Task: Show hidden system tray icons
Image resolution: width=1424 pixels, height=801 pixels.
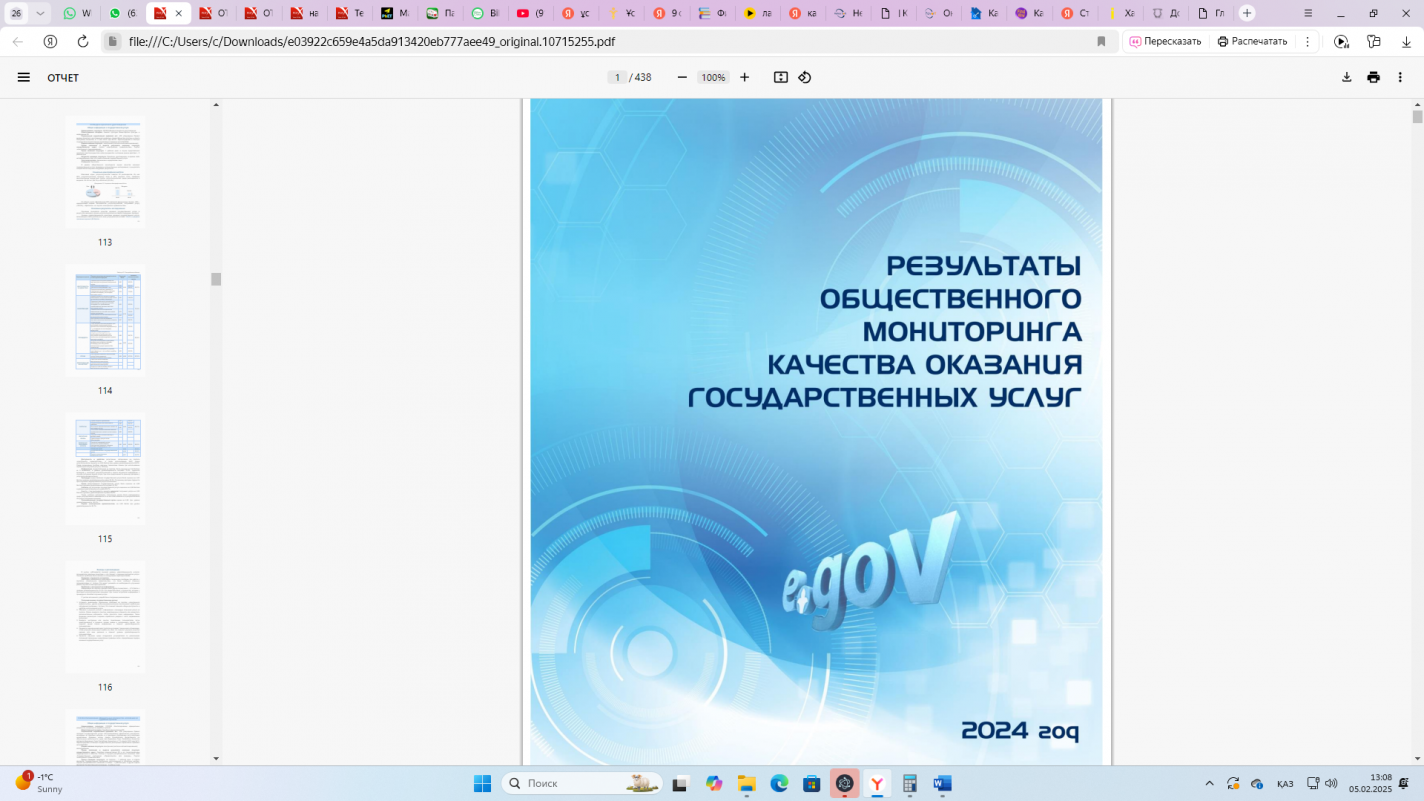Action: point(1209,783)
